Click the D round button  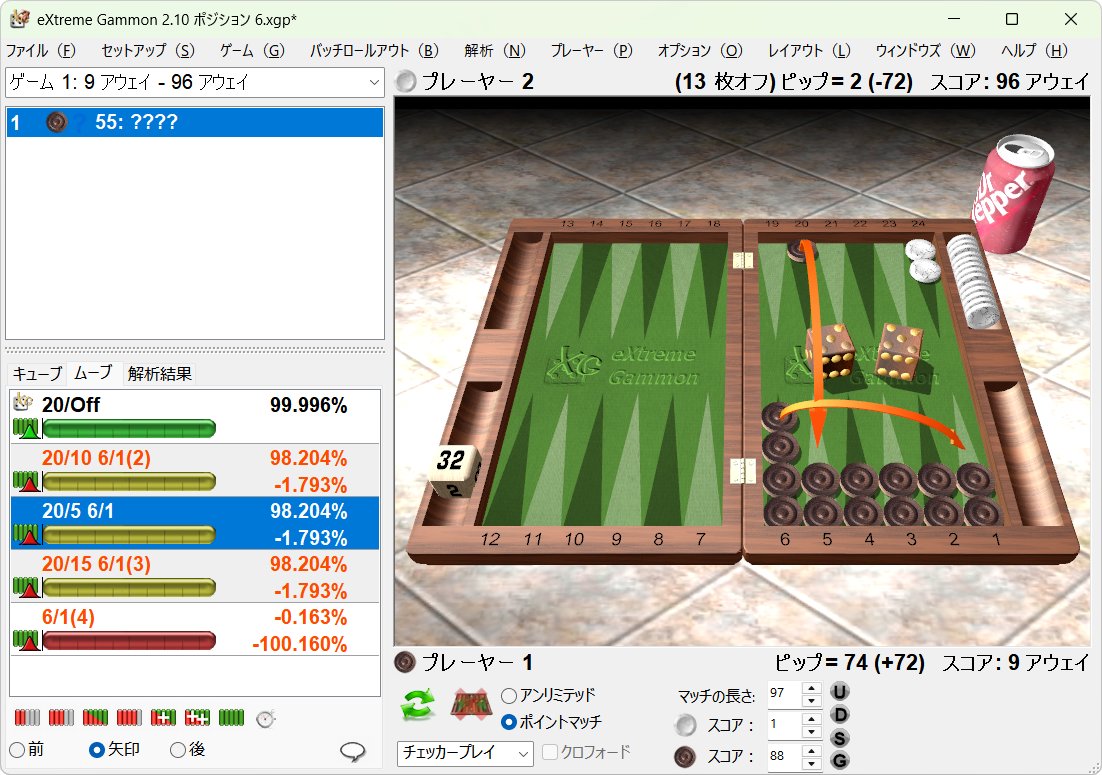[x=839, y=715]
